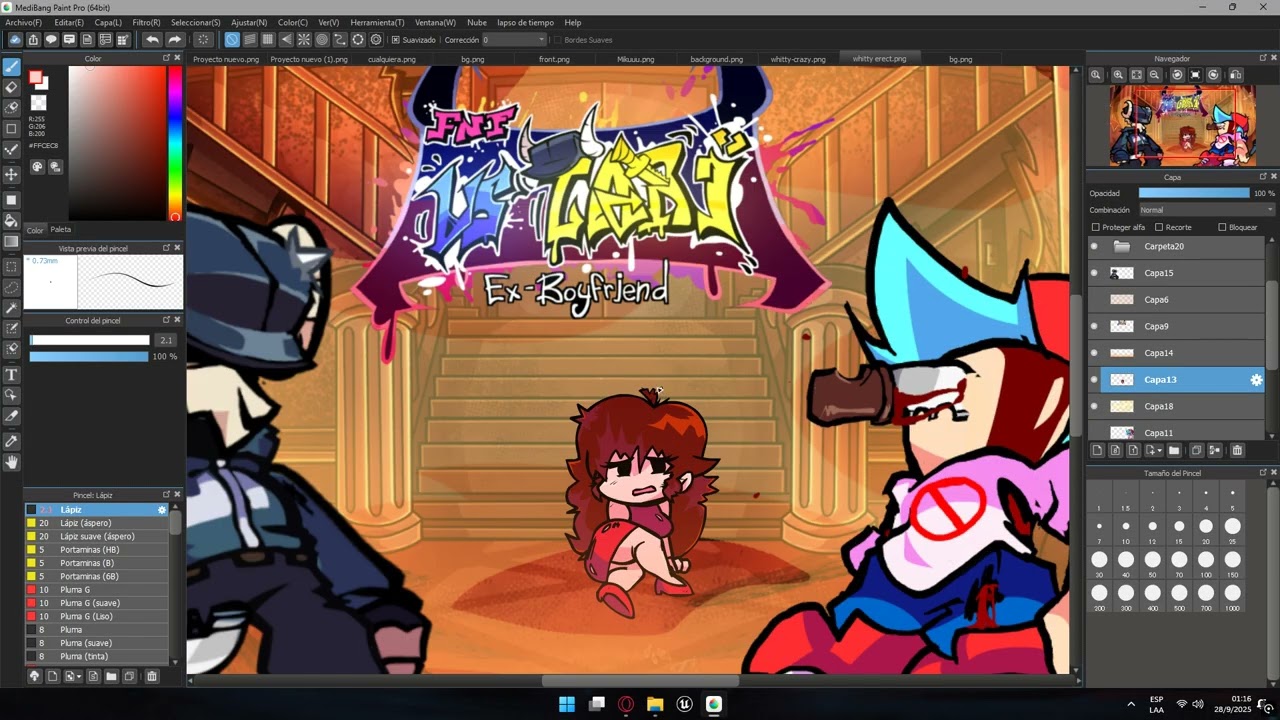Select the Magic Wand tool
Image resolution: width=1280 pixels, height=720 pixels.
[12, 308]
